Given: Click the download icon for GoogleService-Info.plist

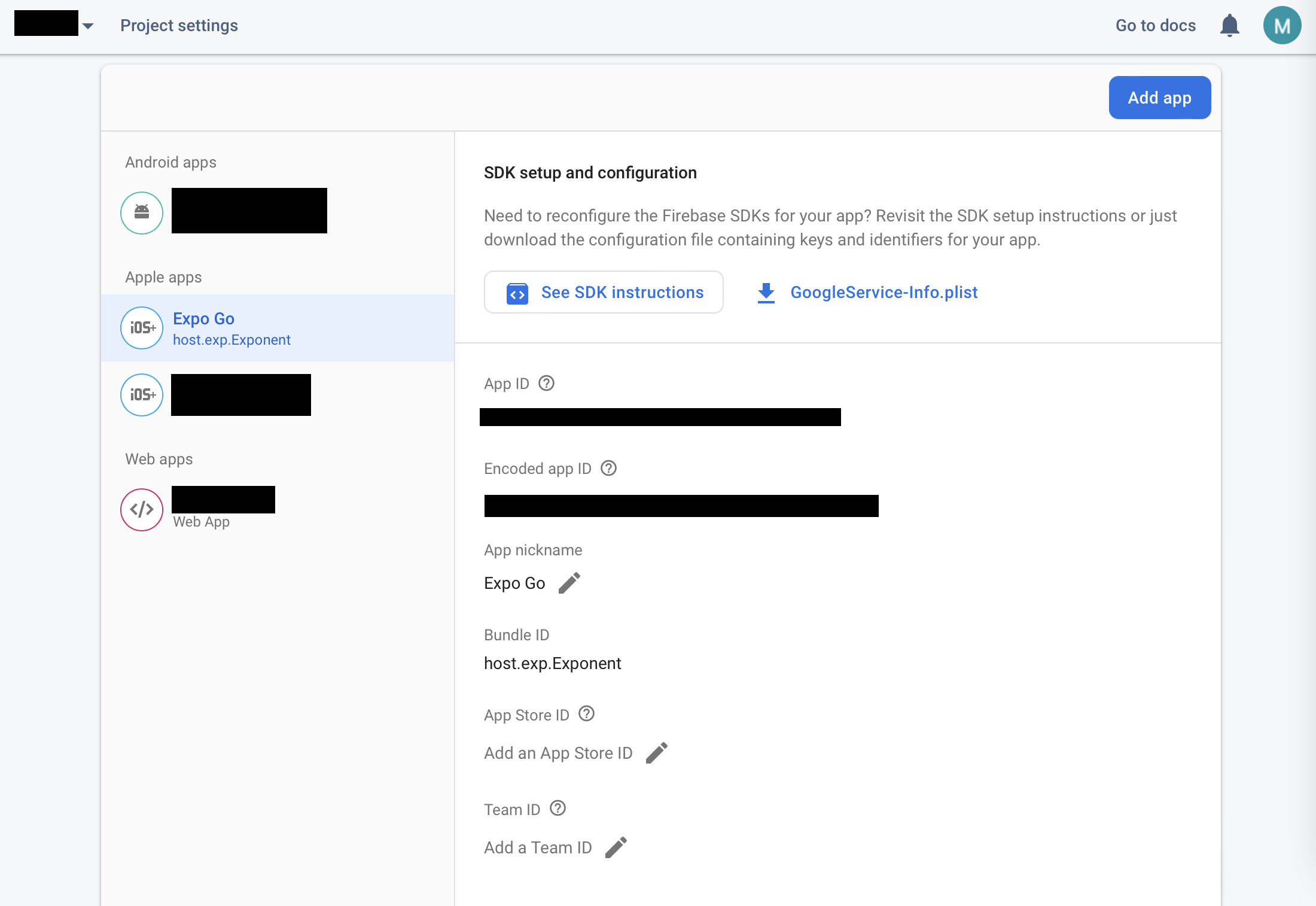Looking at the screenshot, I should (x=766, y=292).
